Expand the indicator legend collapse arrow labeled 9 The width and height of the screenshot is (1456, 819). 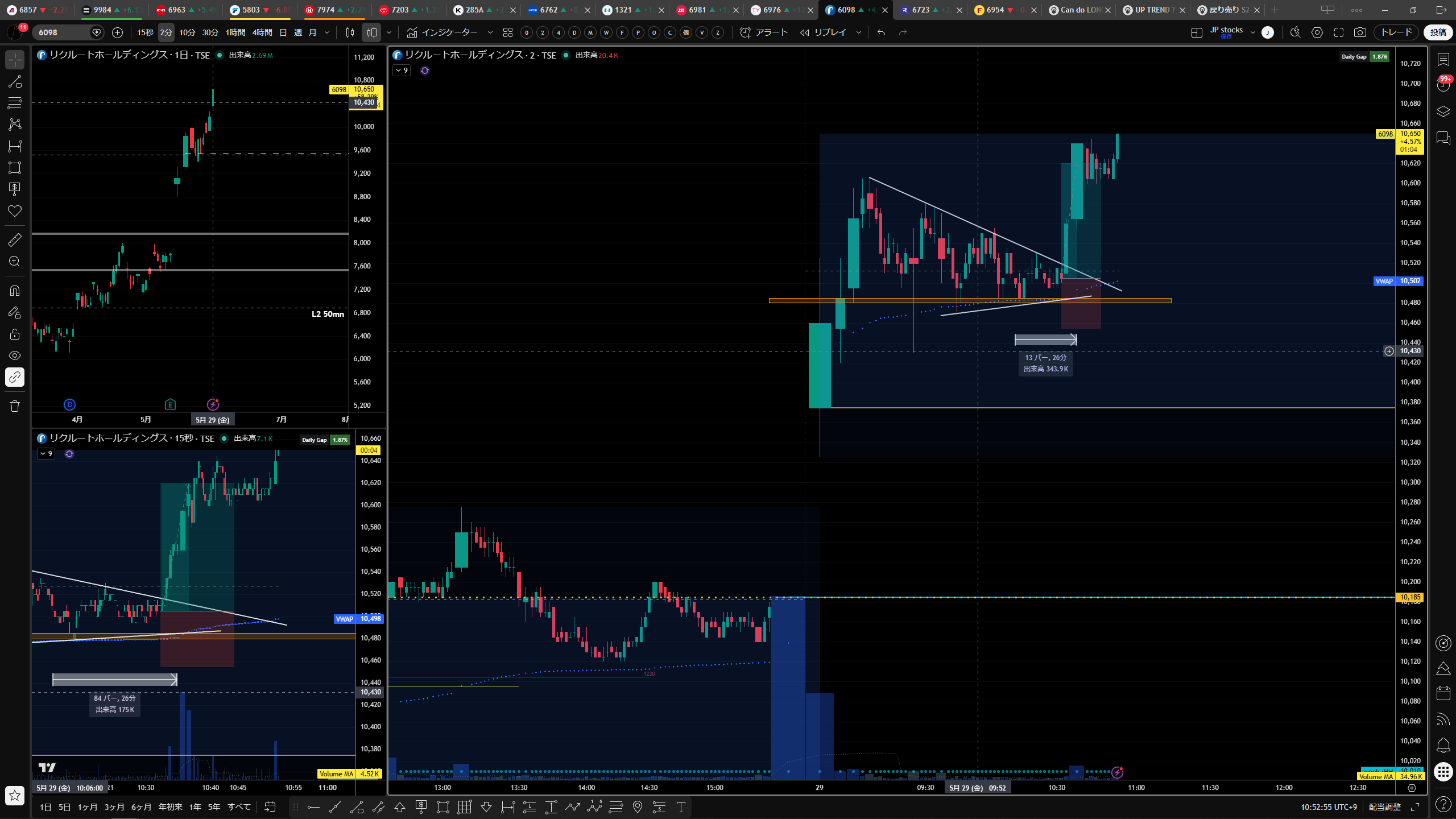tap(402, 71)
